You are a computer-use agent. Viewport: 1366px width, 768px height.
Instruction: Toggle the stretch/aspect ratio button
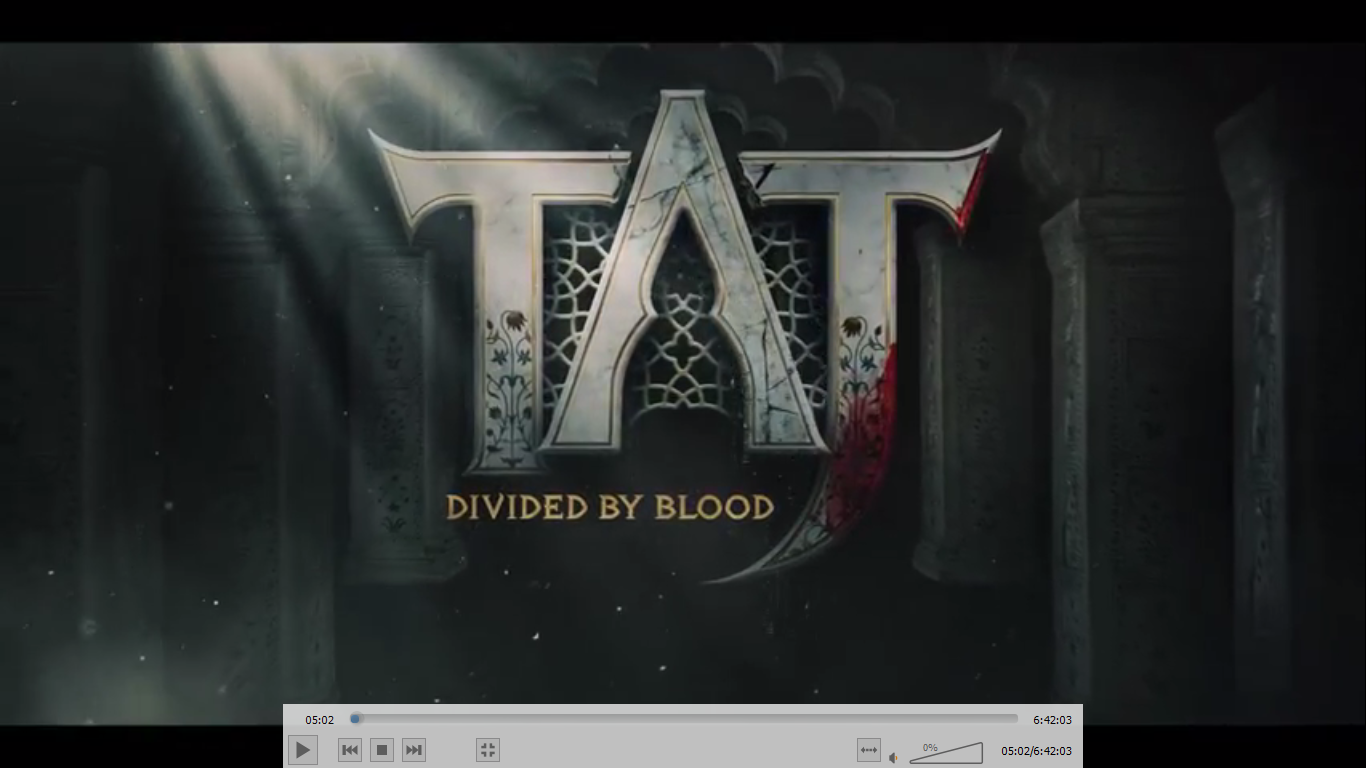(869, 750)
